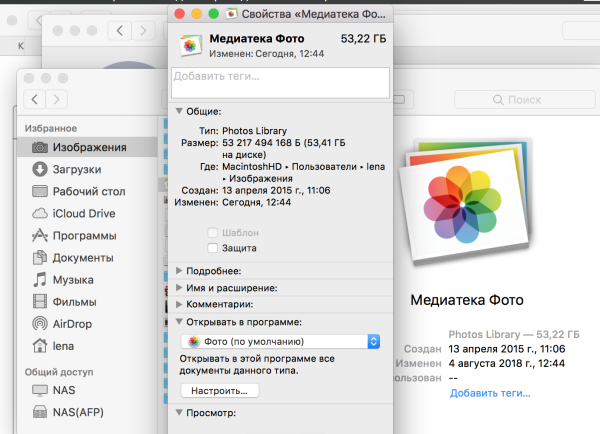600x434 pixels.
Task: Select NAS shared volume in sidebar
Action: pos(66,389)
